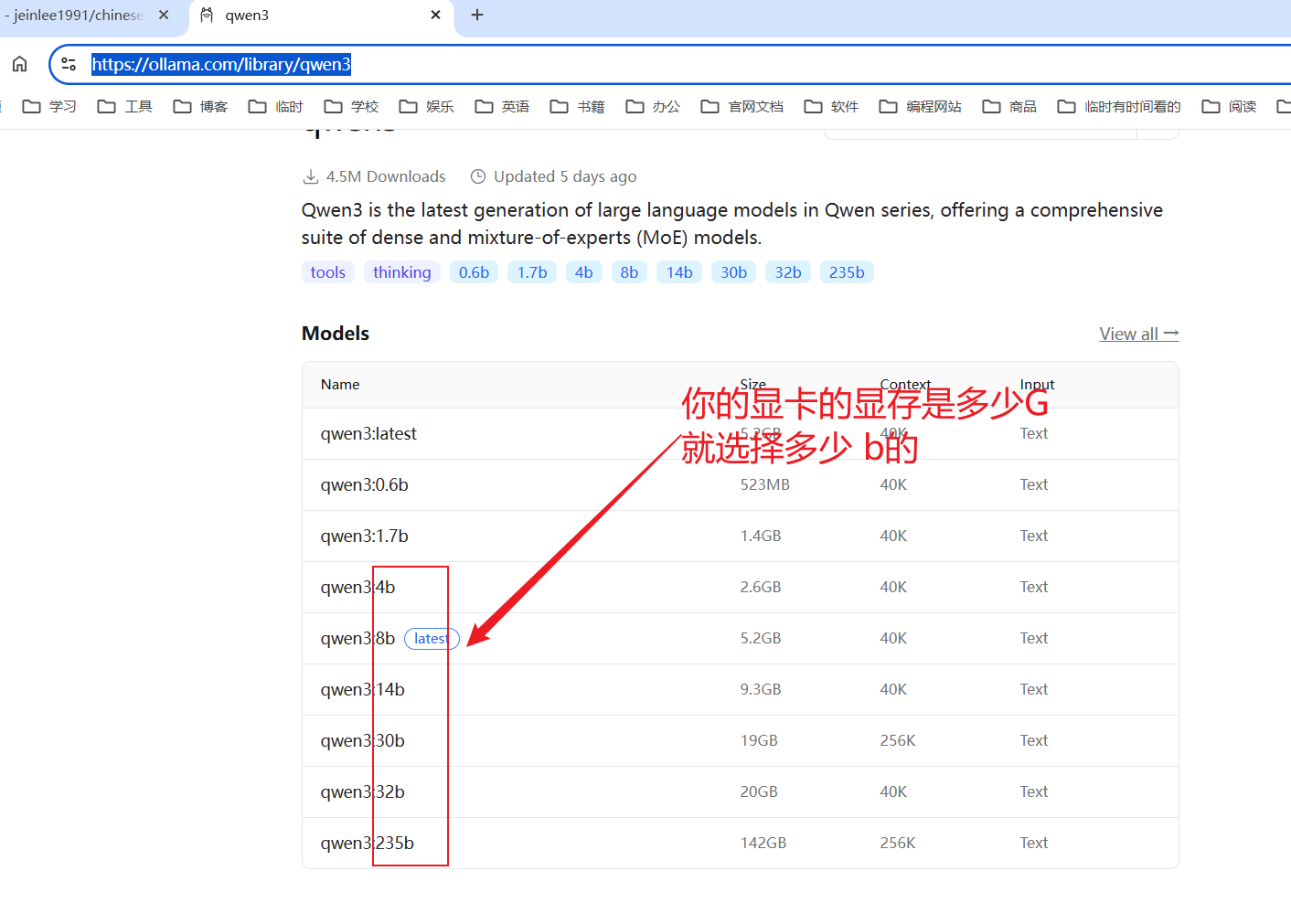Expand the 官网文档 bookmark folder
Screen dimensions: 1291x924
[742, 107]
